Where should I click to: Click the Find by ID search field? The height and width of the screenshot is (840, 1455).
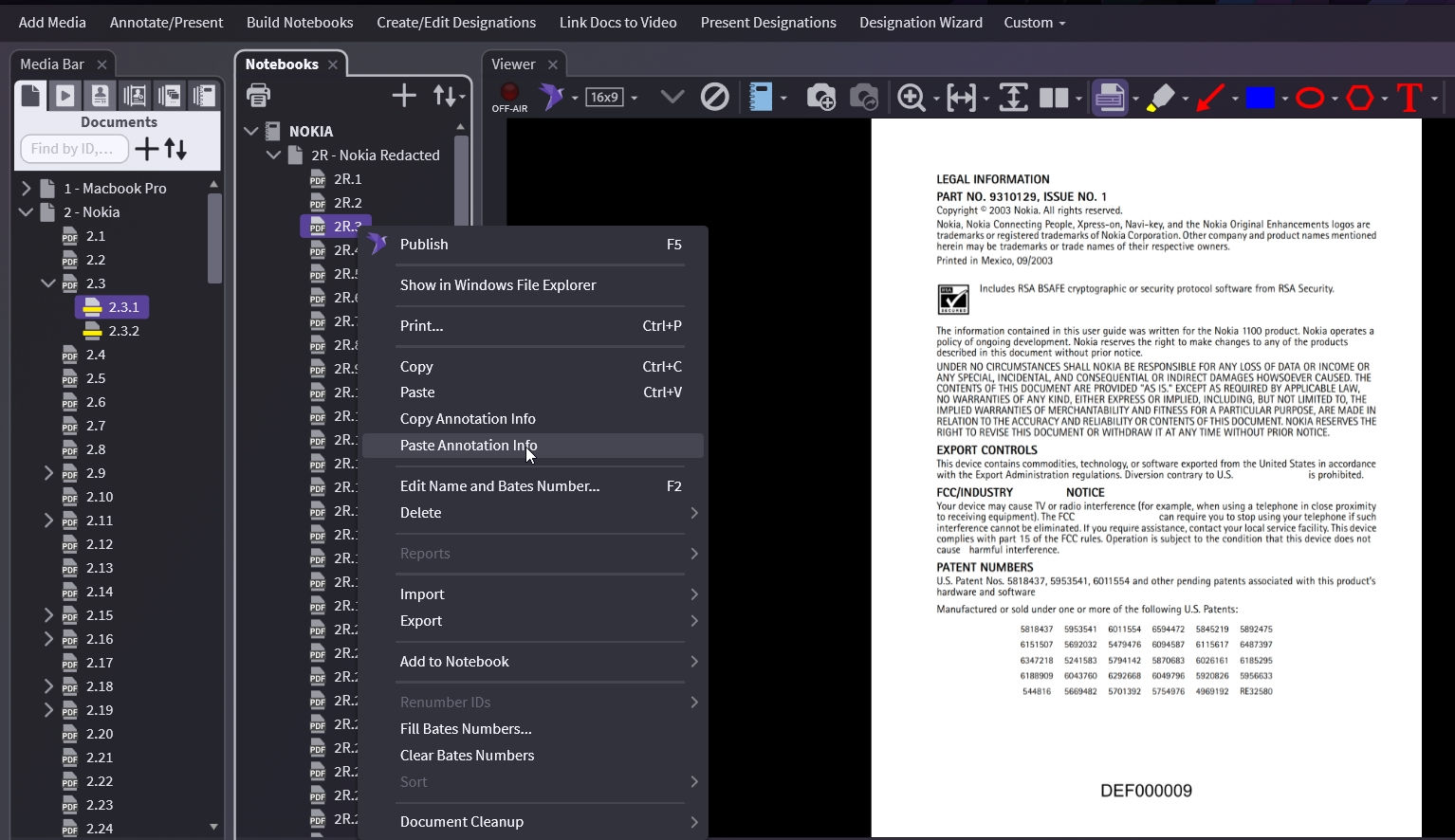coord(73,149)
